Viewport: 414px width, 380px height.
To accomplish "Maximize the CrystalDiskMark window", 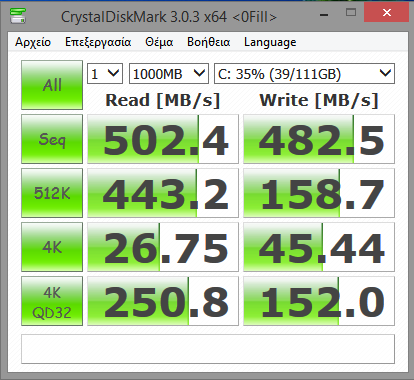I will (351, 13).
